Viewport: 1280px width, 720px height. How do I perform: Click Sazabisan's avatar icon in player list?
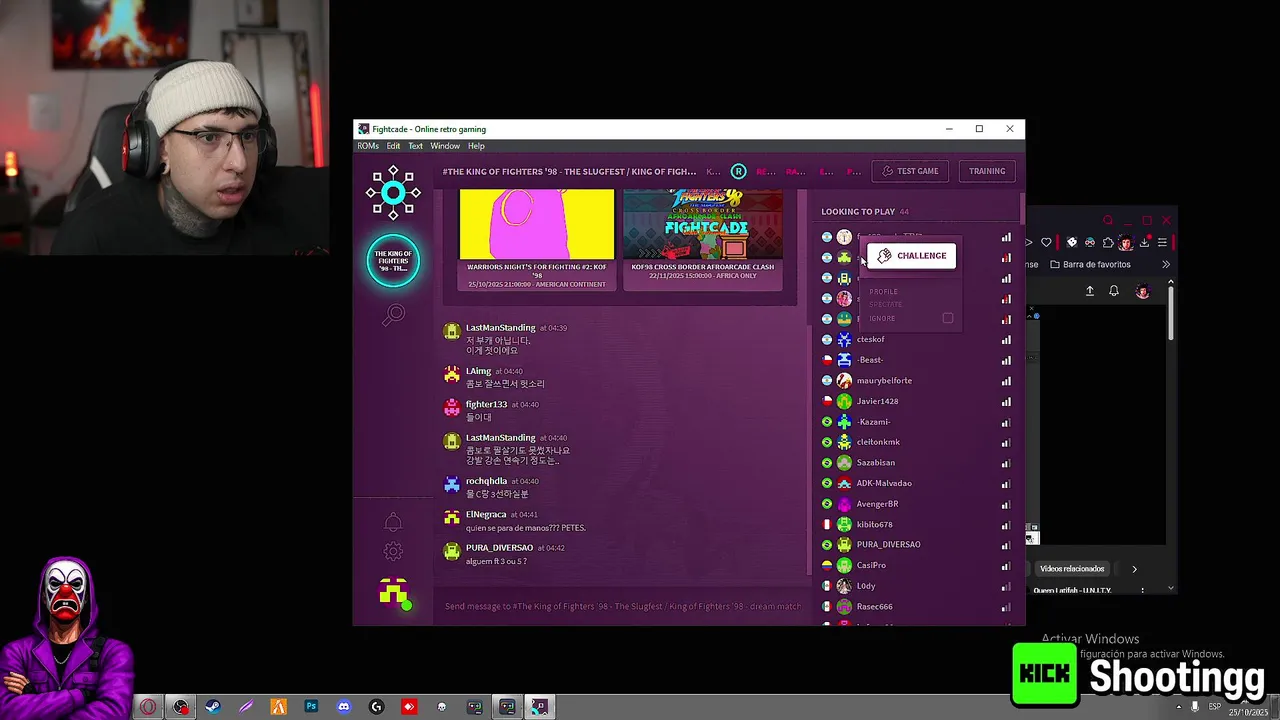844,463
